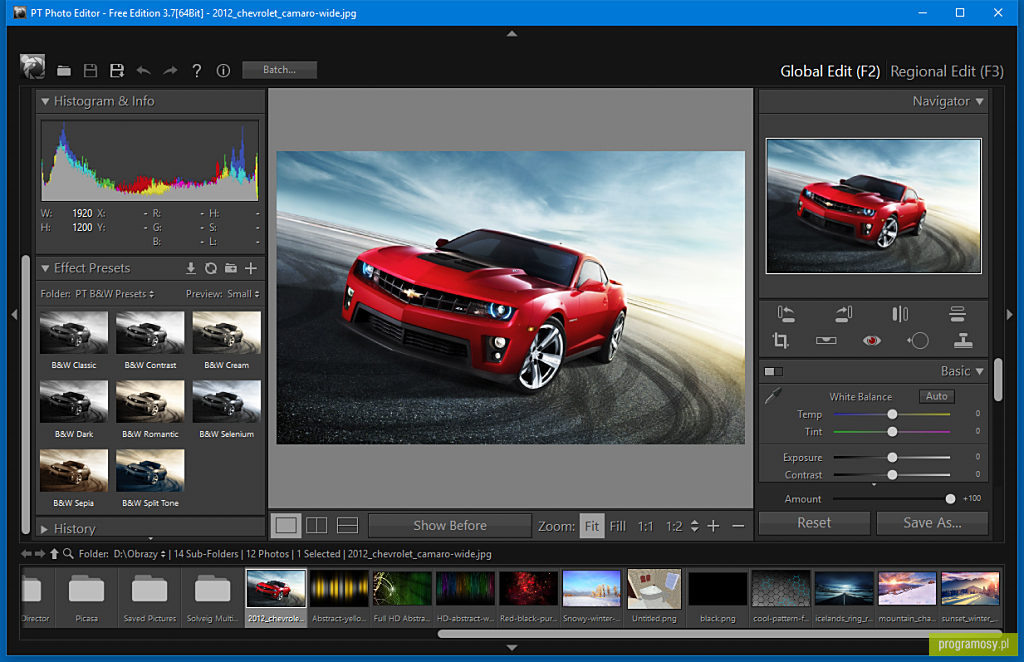This screenshot has width=1024, height=662.
Task: Select the Clone Stamp tool
Action: [x=963, y=340]
